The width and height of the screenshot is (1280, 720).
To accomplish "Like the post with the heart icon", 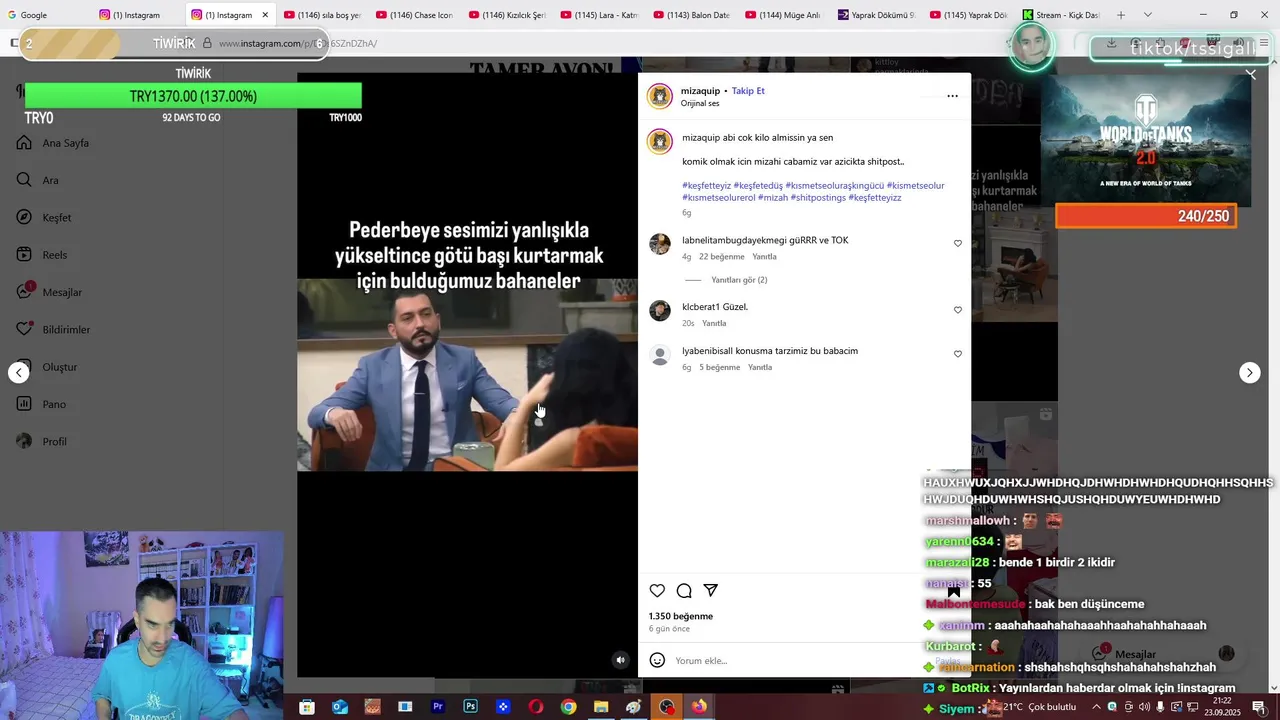I will point(657,591).
